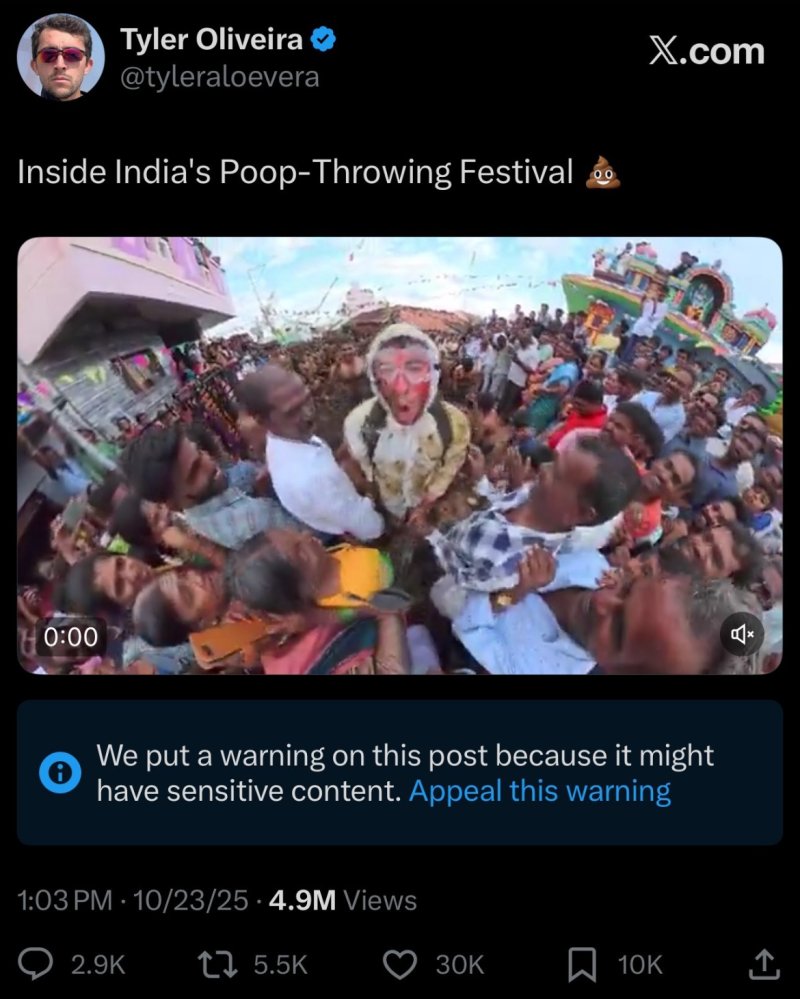Click the poop emoji in the post text
800x999 pixels.
(603, 173)
